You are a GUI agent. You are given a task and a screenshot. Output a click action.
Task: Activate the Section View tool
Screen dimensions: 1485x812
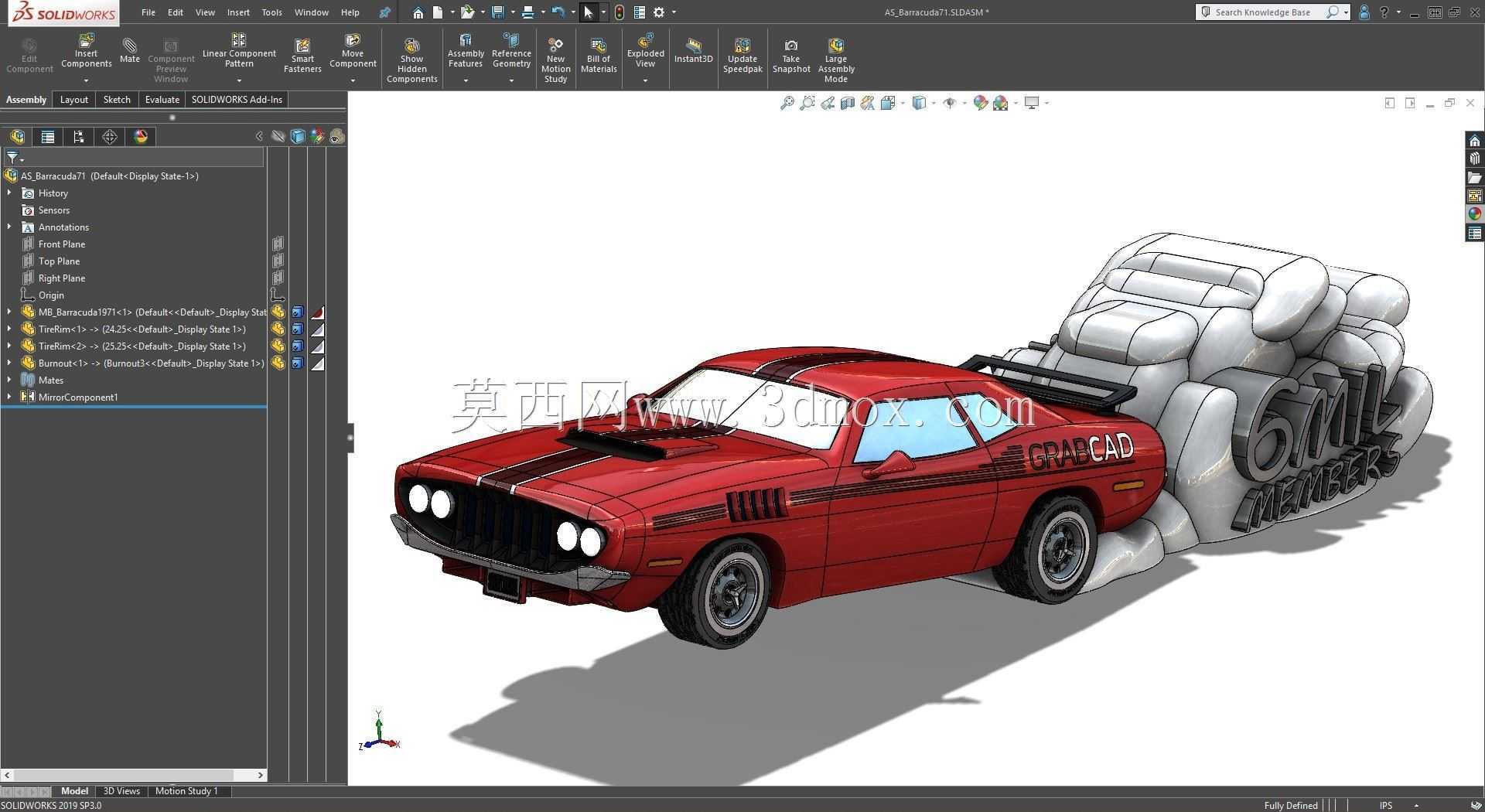coord(848,103)
